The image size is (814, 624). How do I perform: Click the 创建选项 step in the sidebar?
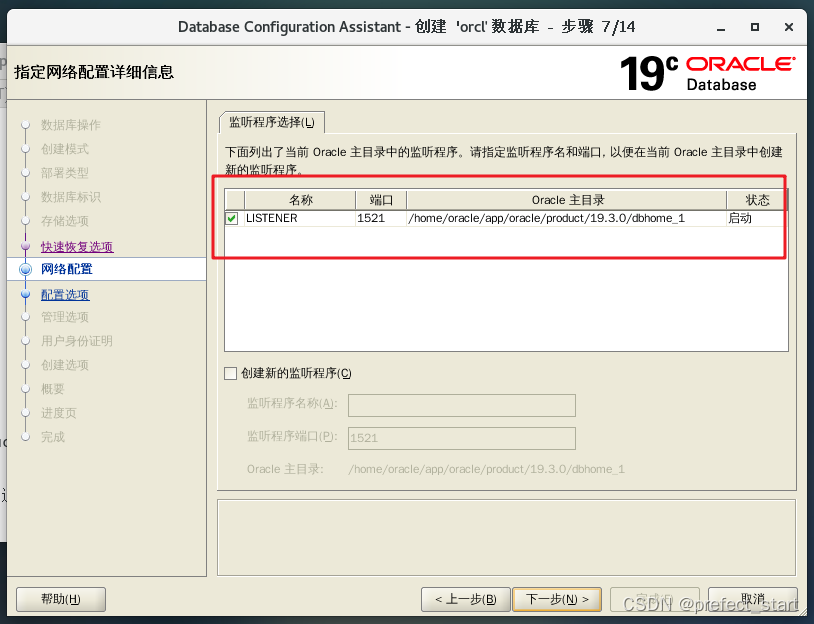[x=65, y=364]
